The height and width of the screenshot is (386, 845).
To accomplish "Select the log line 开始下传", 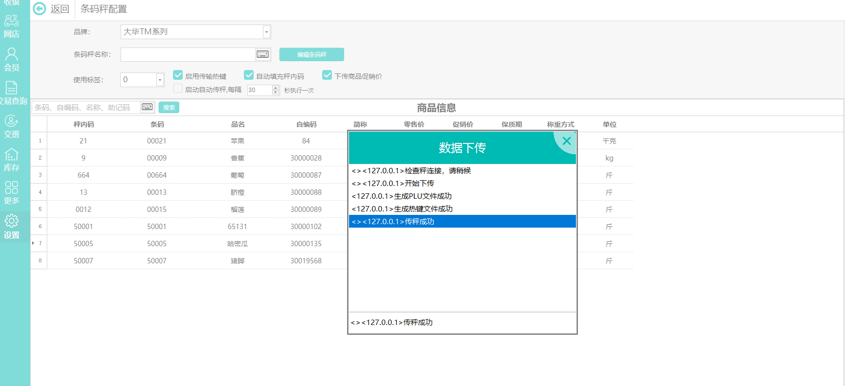I will (462, 183).
